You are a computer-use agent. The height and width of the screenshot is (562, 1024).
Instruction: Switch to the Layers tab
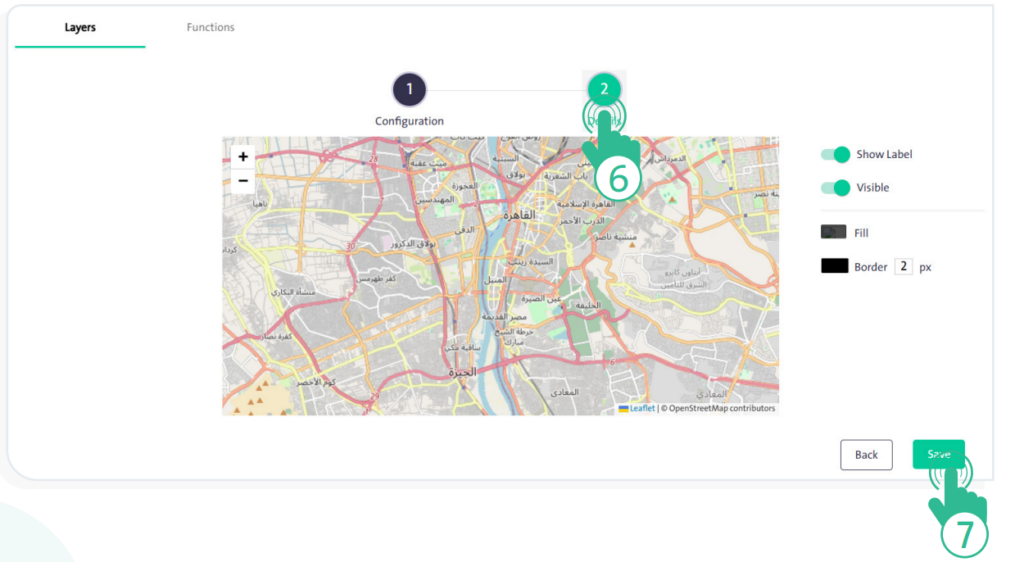[x=80, y=28]
